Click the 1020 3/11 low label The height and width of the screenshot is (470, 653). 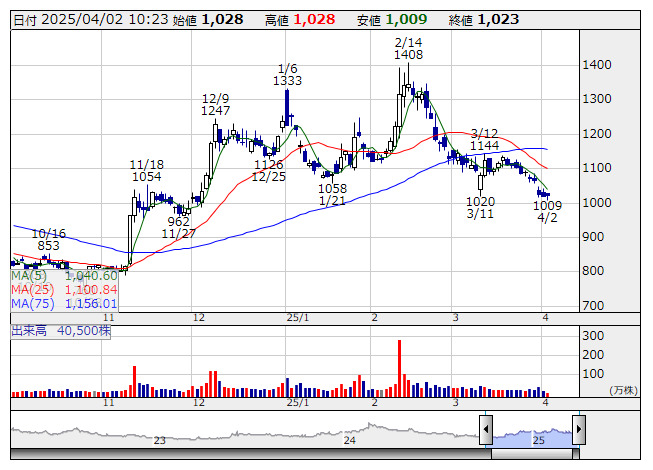(x=480, y=208)
